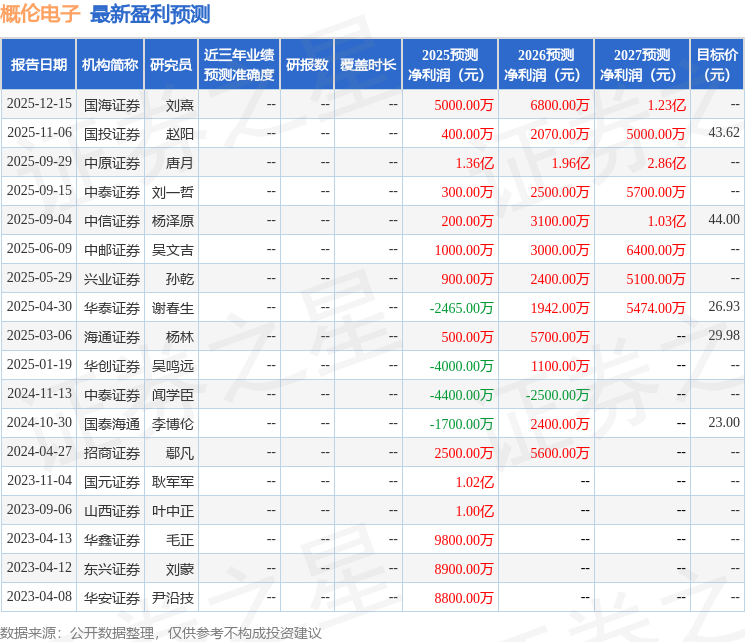Click institution 中信证券

(112, 221)
